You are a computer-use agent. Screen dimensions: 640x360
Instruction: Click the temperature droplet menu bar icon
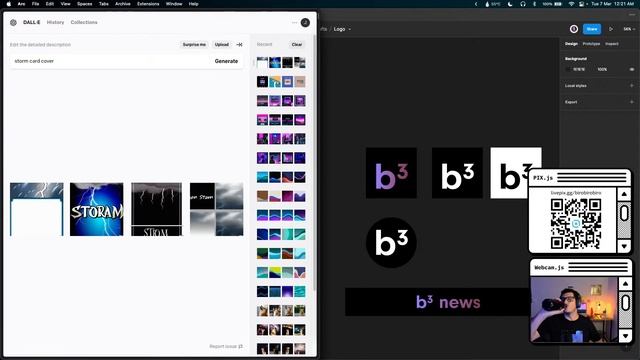pos(487,4)
